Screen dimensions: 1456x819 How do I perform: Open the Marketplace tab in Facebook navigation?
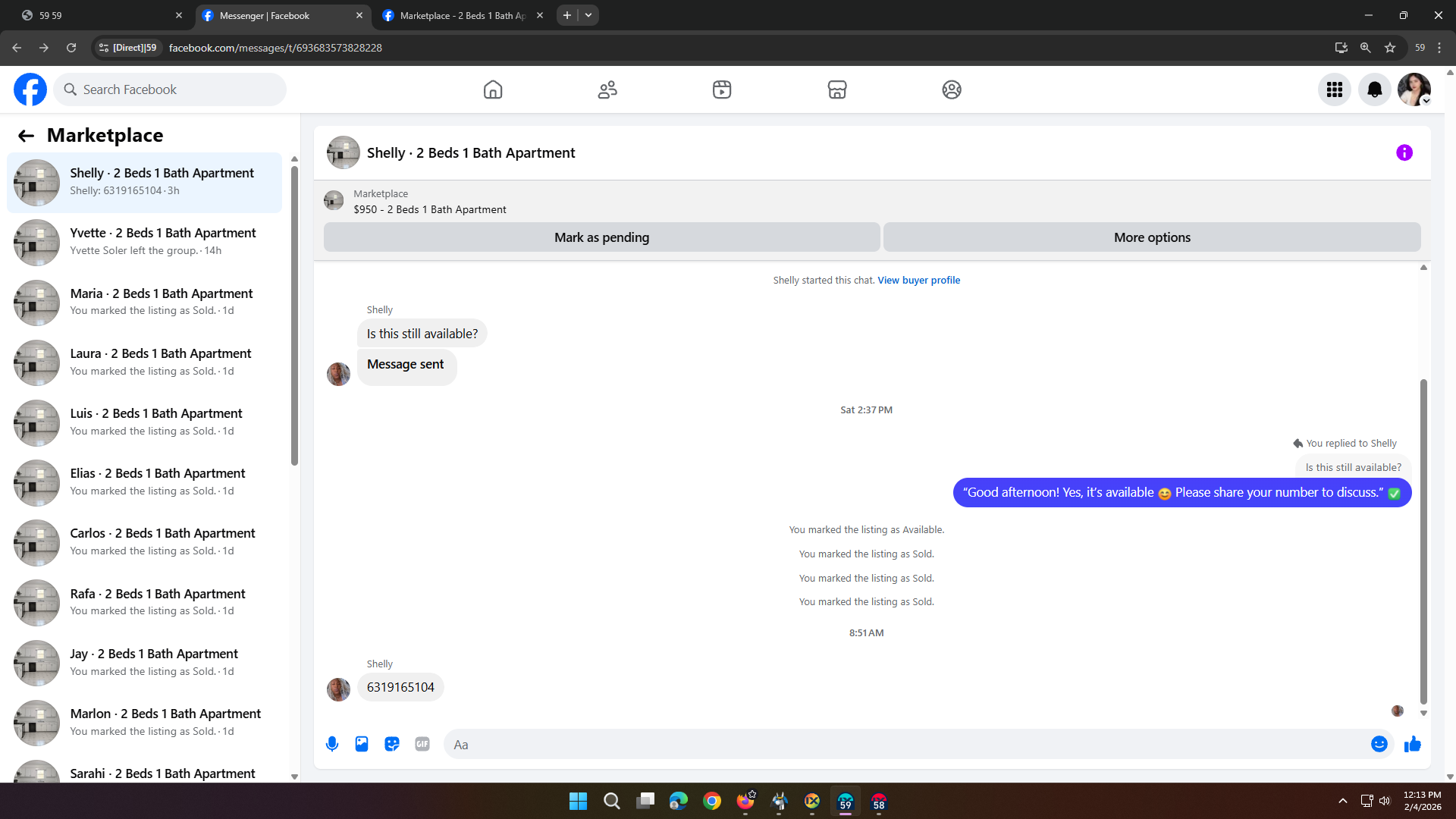[836, 89]
